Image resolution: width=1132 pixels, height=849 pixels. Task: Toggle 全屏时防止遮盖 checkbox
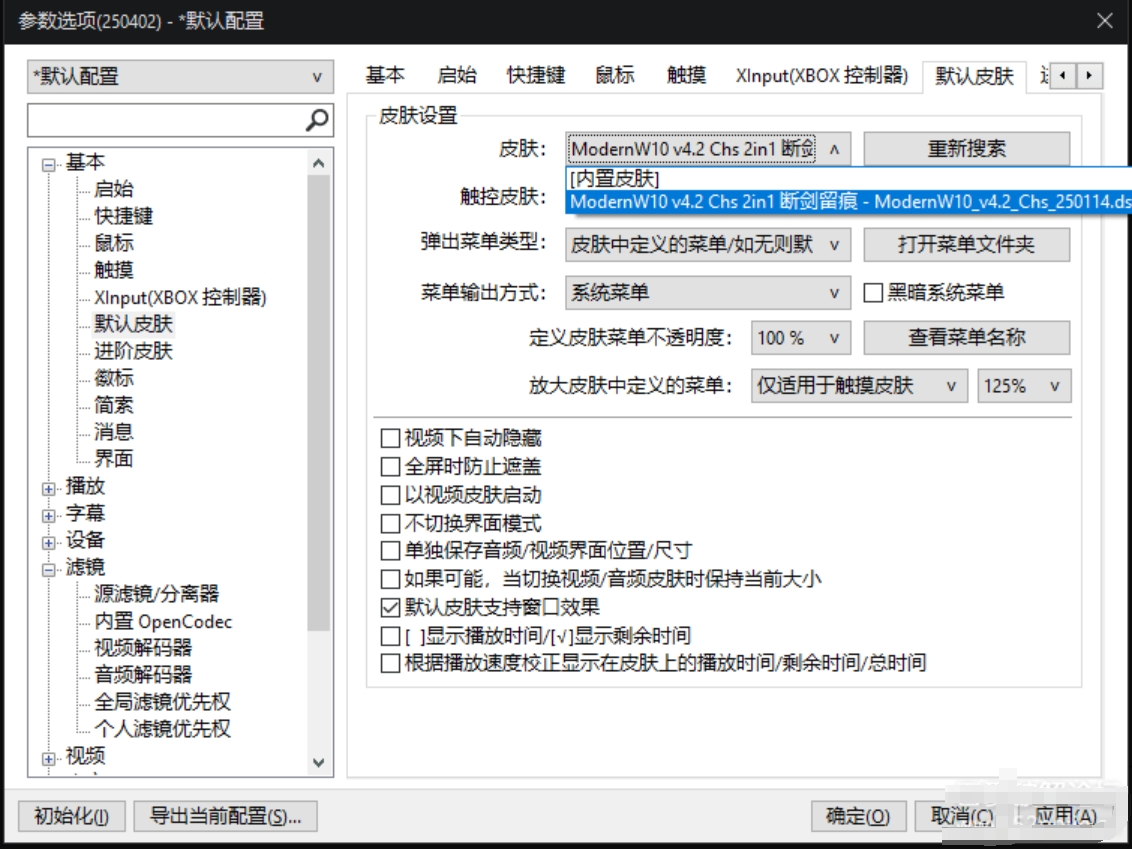(390, 466)
